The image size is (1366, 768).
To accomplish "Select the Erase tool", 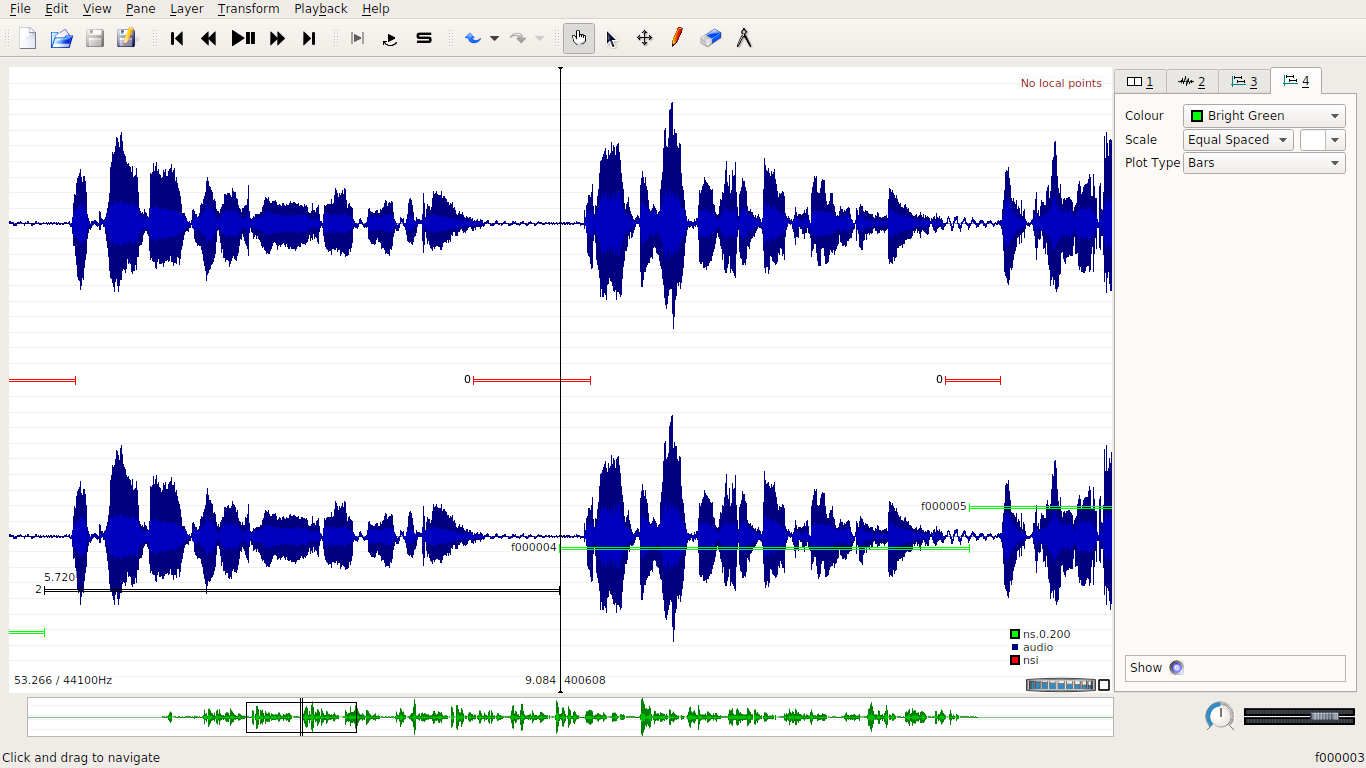I will [711, 38].
